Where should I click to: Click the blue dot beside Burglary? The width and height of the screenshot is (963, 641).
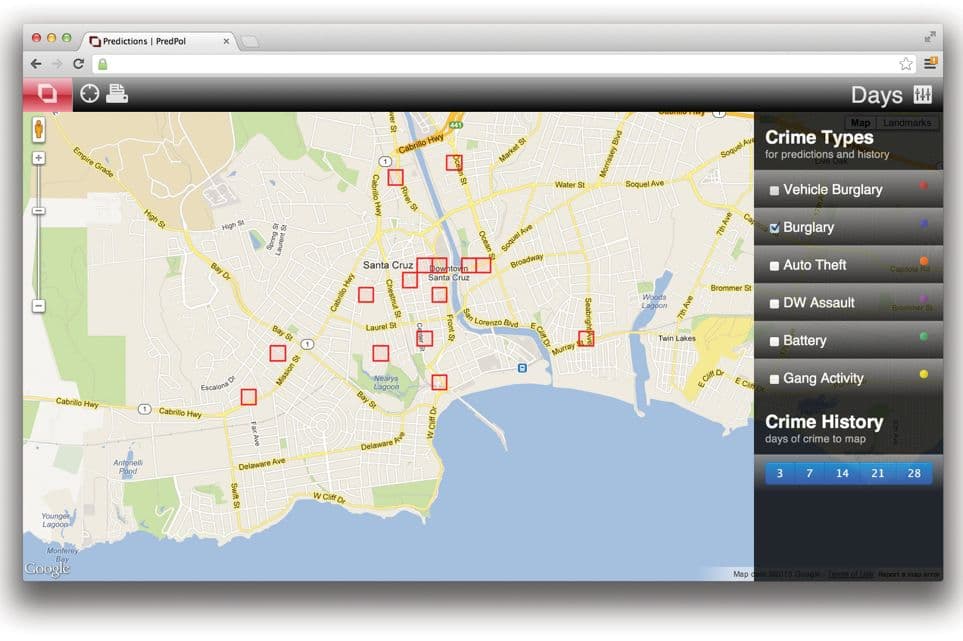923,223
